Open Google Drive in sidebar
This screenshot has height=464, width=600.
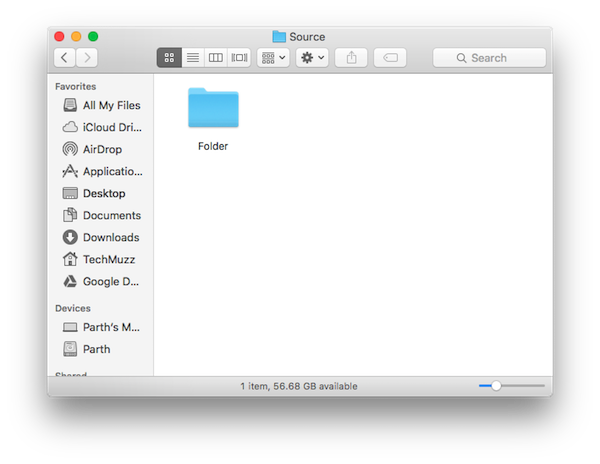102,282
